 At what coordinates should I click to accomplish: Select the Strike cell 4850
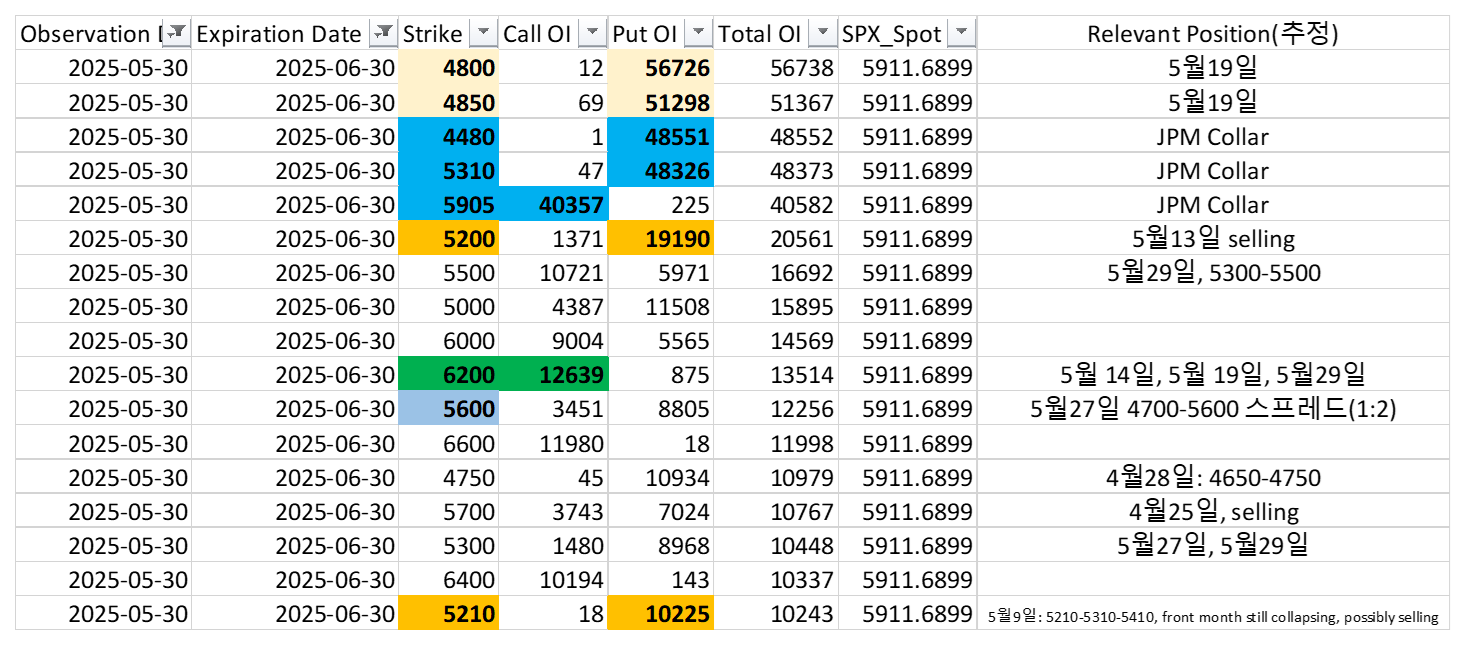[449, 102]
